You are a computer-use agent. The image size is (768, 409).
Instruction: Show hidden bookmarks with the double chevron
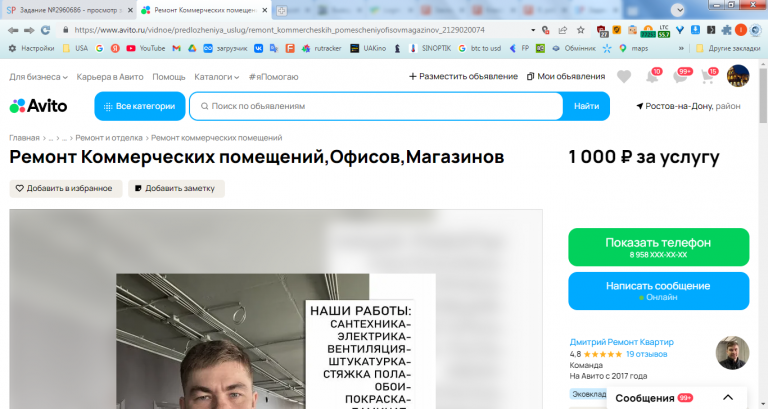[x=681, y=48]
